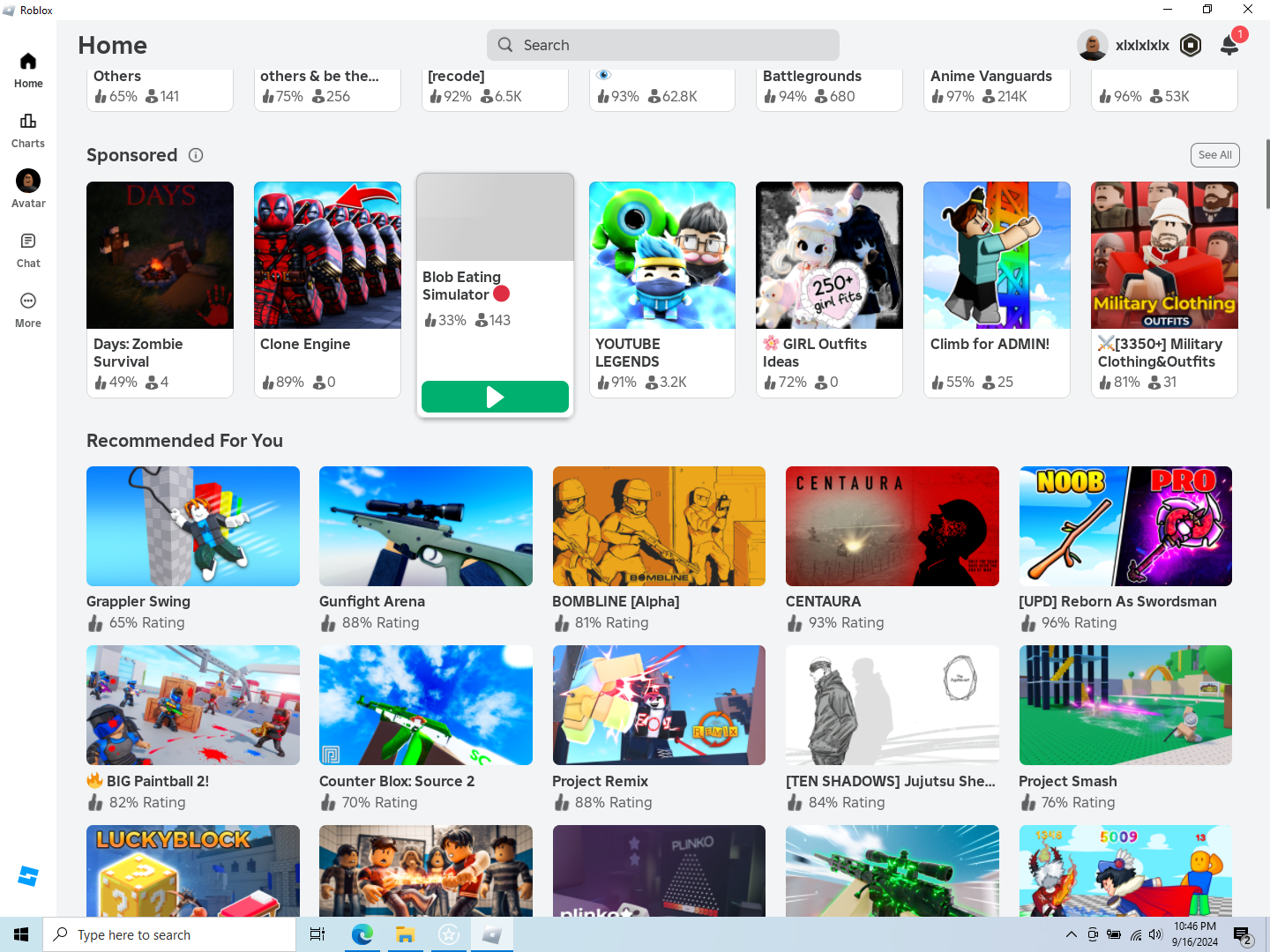Click the Search input field

click(x=663, y=45)
